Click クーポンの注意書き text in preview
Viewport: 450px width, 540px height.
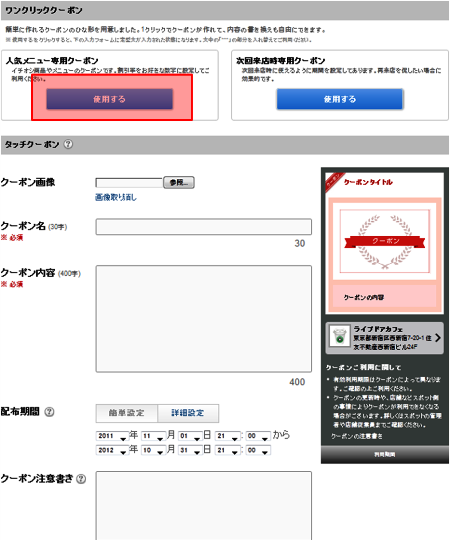pos(357,436)
